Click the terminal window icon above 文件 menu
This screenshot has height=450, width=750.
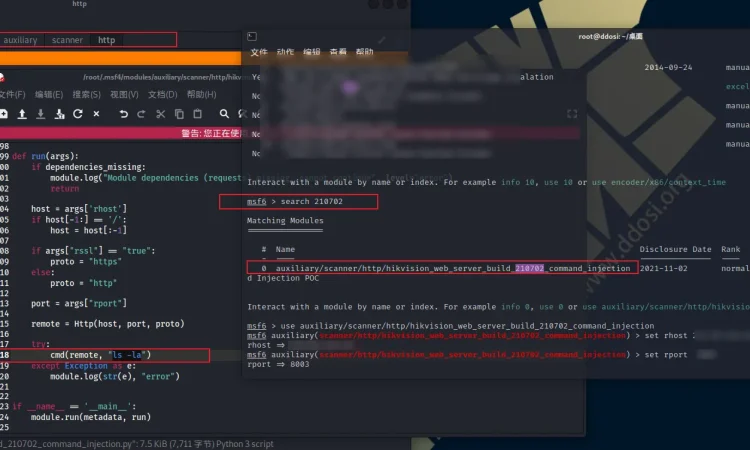pyautogui.click(x=252, y=37)
